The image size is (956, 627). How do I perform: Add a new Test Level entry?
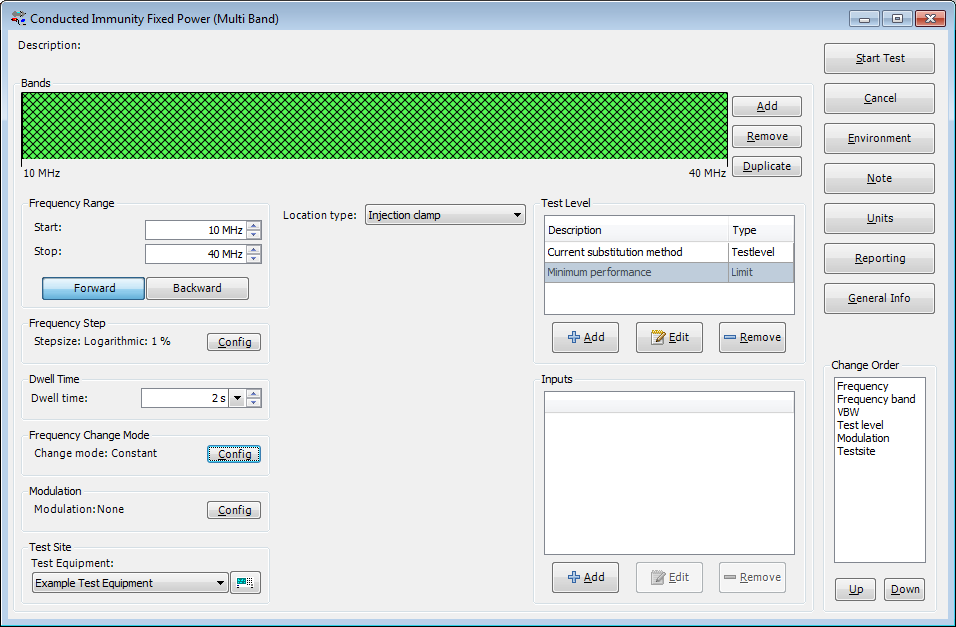click(585, 337)
